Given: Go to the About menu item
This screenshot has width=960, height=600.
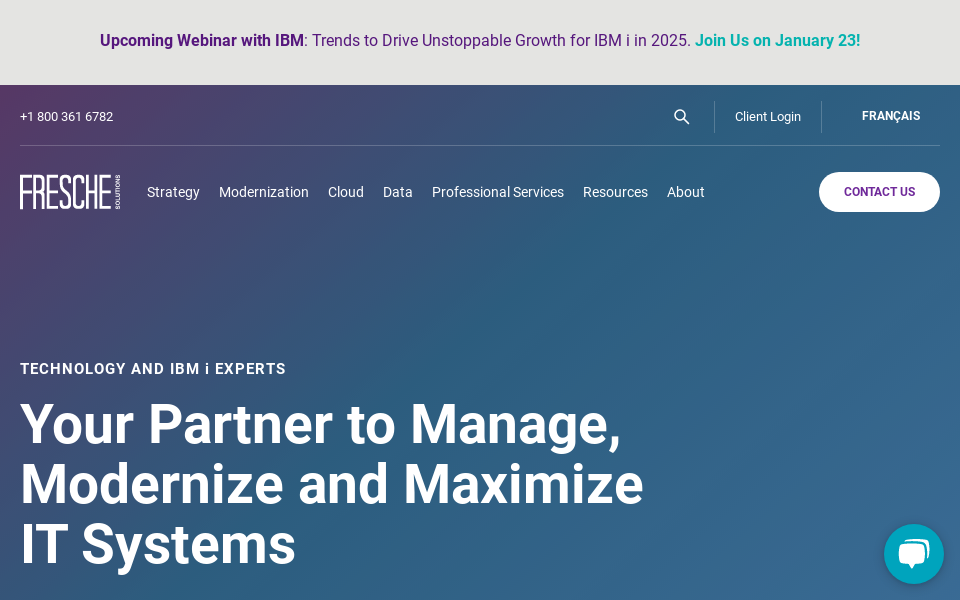Looking at the screenshot, I should point(686,192).
